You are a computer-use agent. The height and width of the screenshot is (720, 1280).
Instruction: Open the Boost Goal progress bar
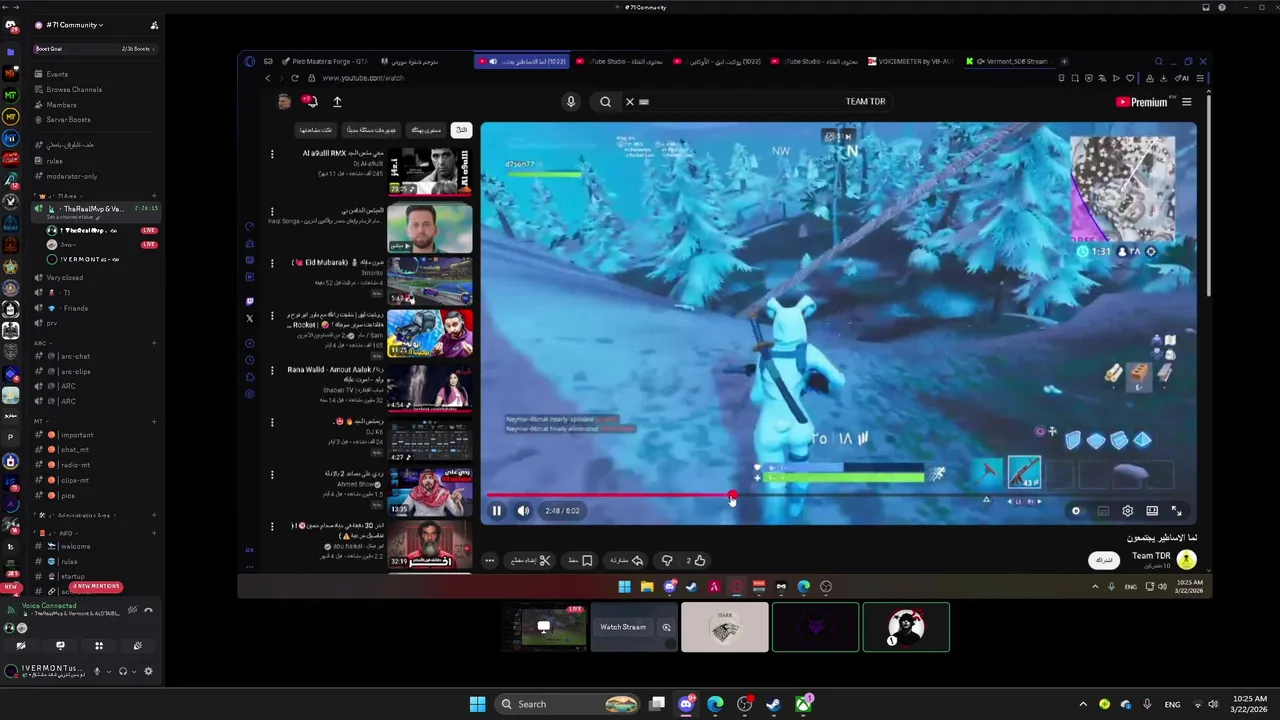(95, 49)
